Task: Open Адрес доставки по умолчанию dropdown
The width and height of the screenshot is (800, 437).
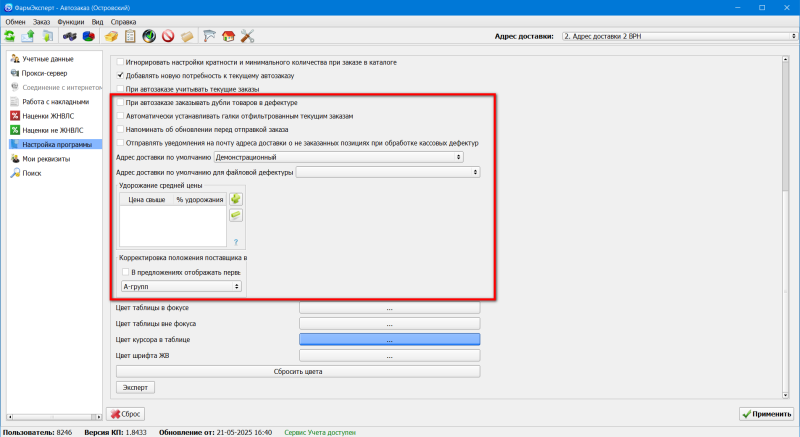Action: tap(338, 157)
